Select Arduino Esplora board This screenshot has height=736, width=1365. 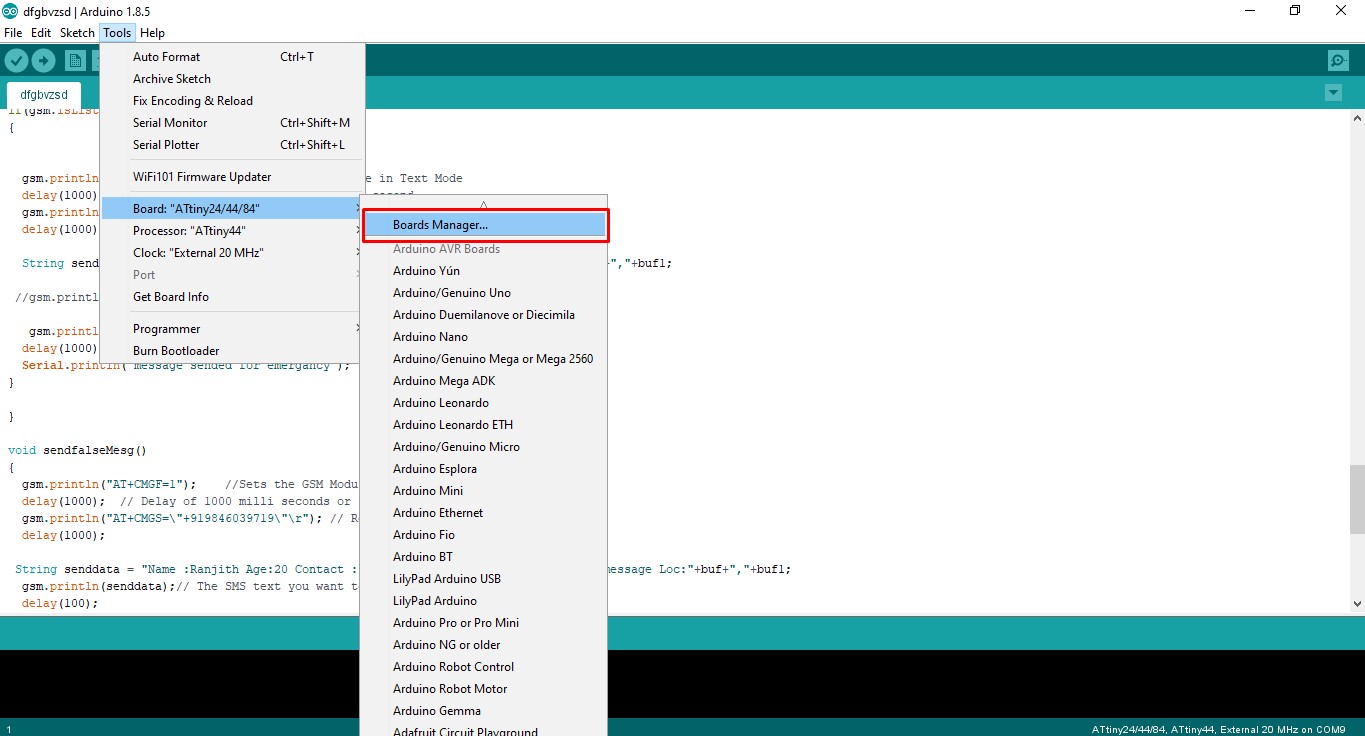(484, 469)
